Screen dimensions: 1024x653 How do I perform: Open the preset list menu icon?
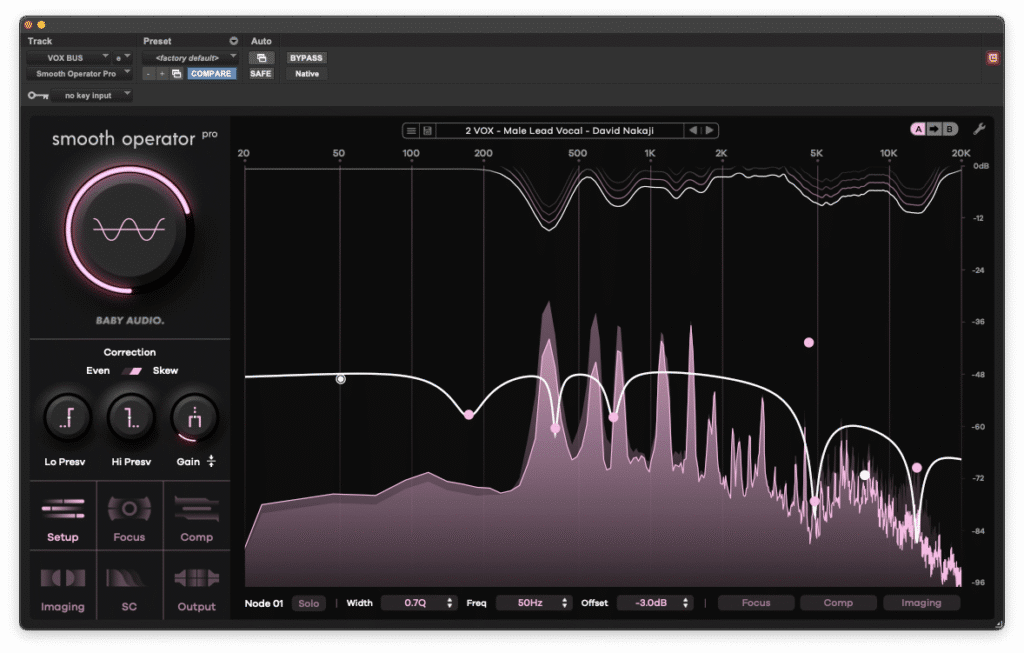(x=411, y=131)
